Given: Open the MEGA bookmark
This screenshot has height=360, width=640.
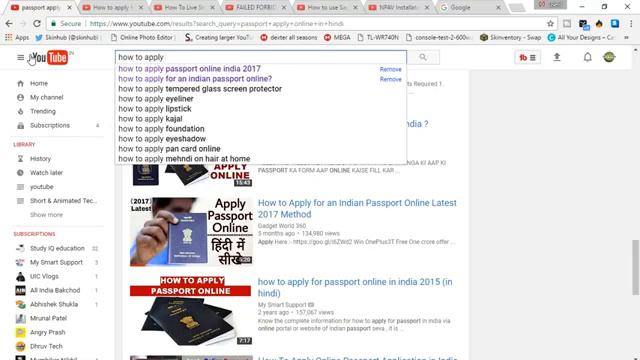Looking at the screenshot, I should tap(337, 38).
